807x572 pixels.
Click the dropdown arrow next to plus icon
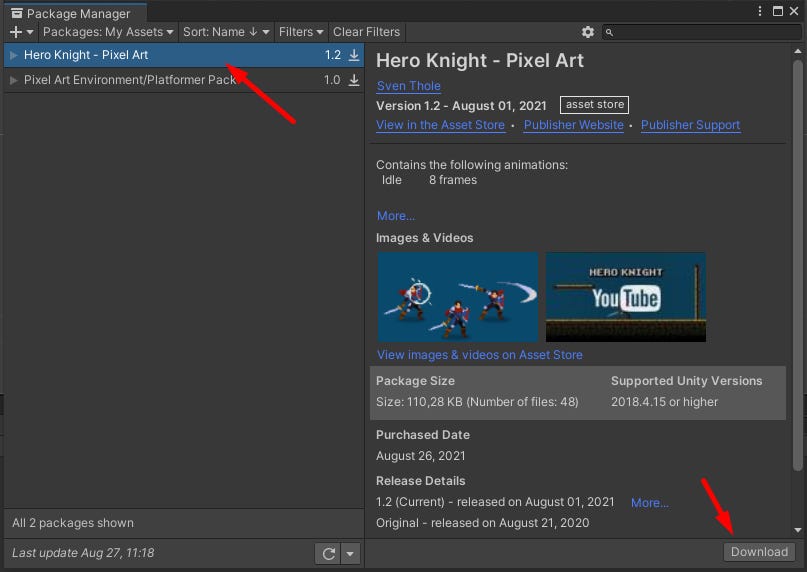[x=30, y=32]
